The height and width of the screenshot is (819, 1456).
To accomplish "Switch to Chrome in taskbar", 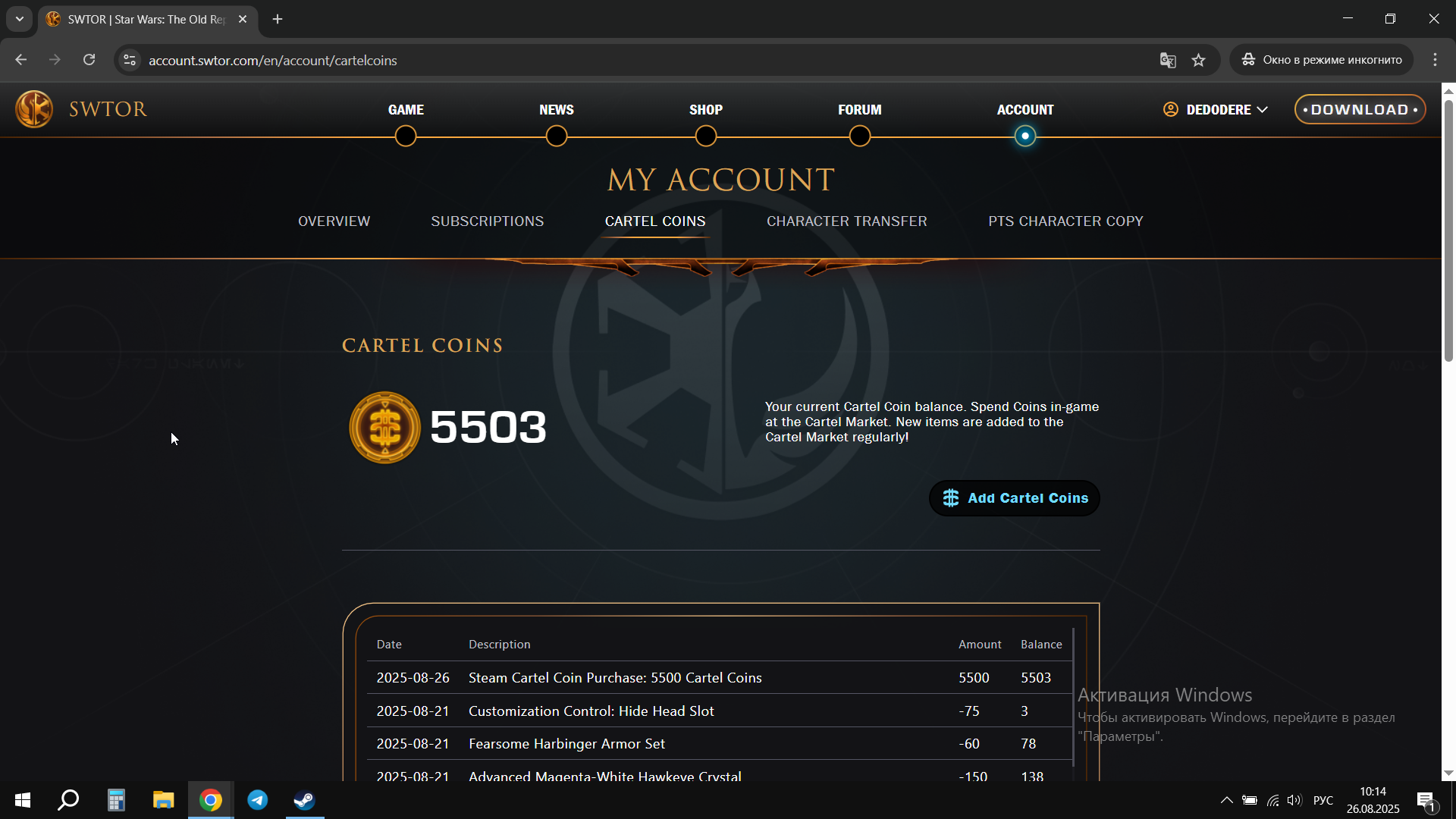I will coord(211,800).
